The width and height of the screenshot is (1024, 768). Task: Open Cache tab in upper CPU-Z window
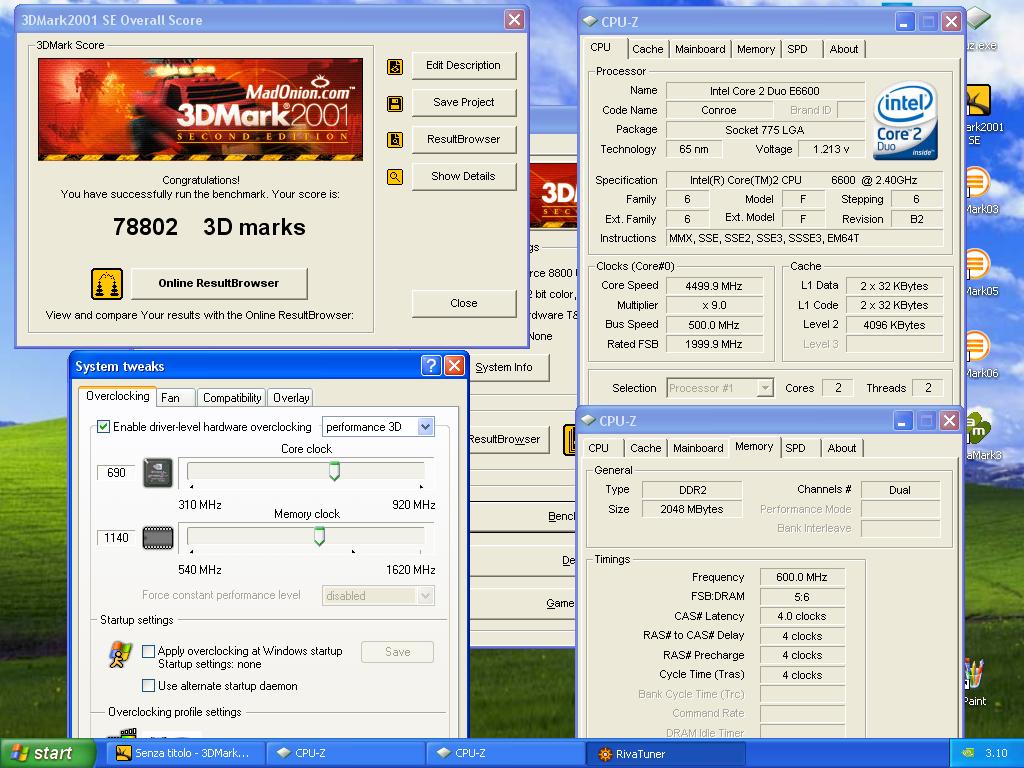[x=647, y=49]
